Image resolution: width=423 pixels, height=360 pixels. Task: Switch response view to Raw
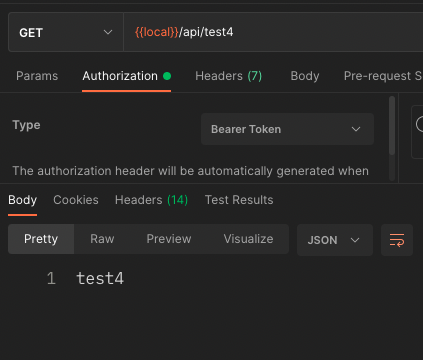[x=102, y=239]
